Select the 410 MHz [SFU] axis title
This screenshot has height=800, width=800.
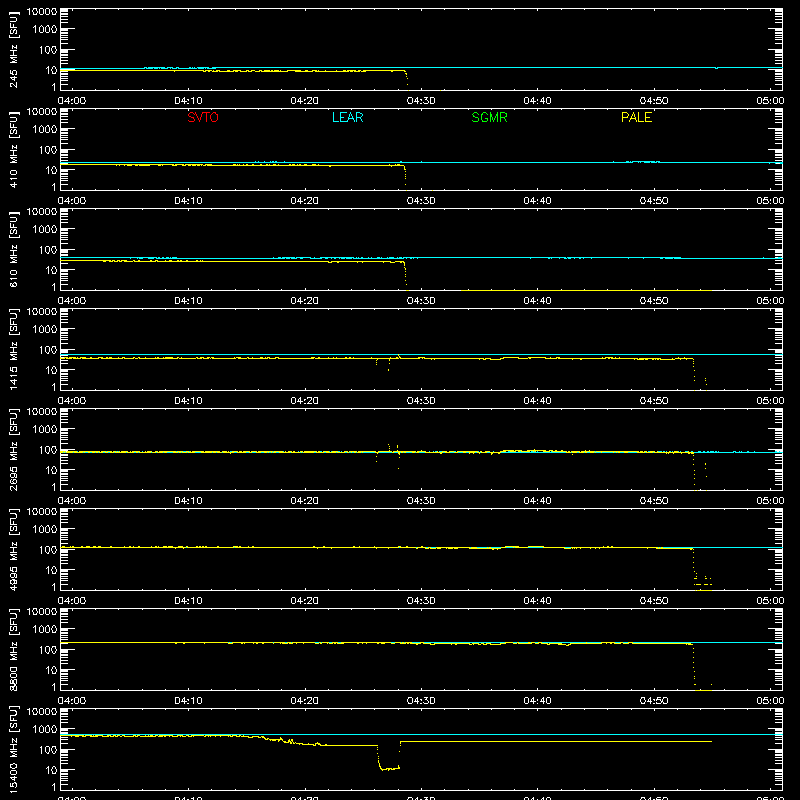[13, 149]
